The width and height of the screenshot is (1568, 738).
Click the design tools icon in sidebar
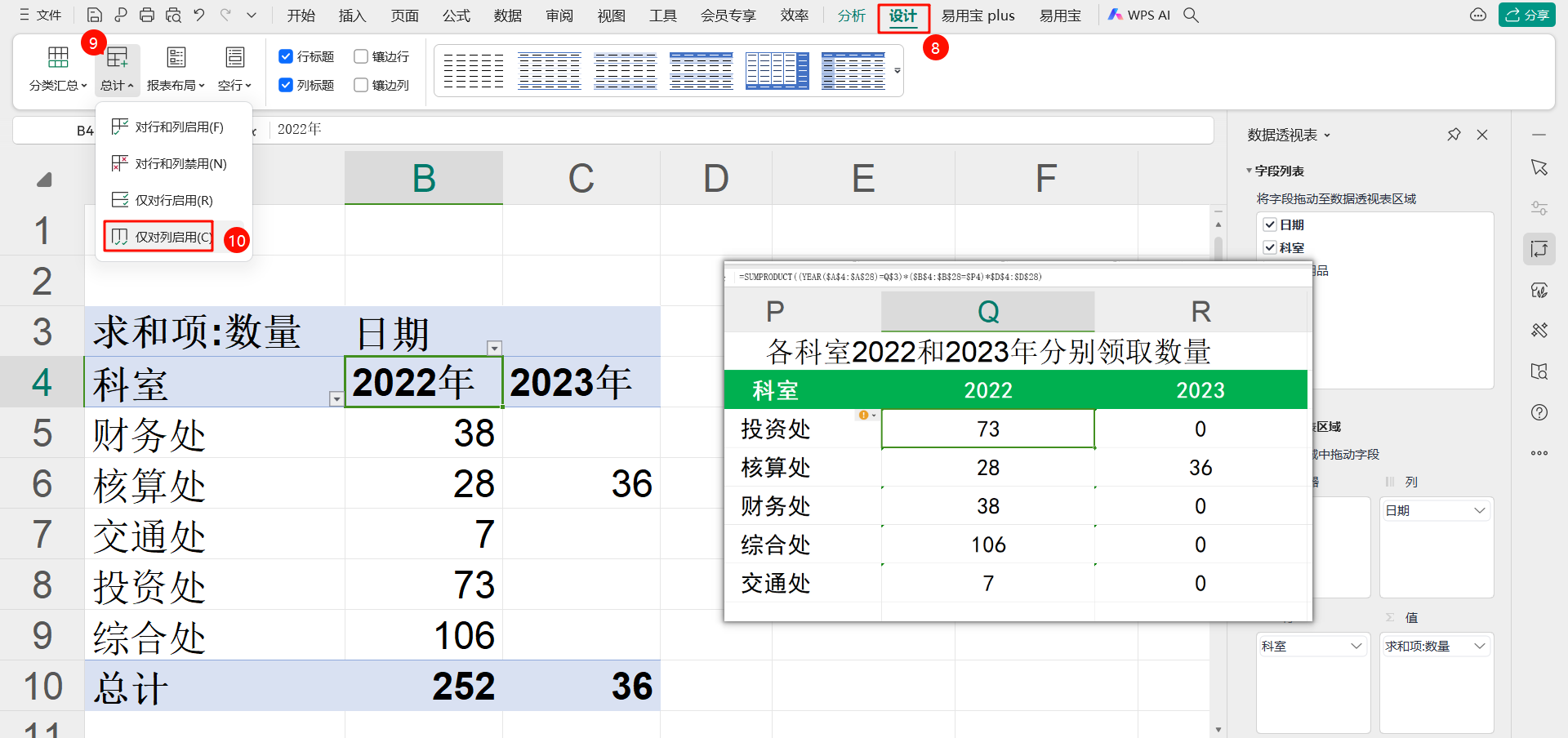pyautogui.click(x=1539, y=331)
